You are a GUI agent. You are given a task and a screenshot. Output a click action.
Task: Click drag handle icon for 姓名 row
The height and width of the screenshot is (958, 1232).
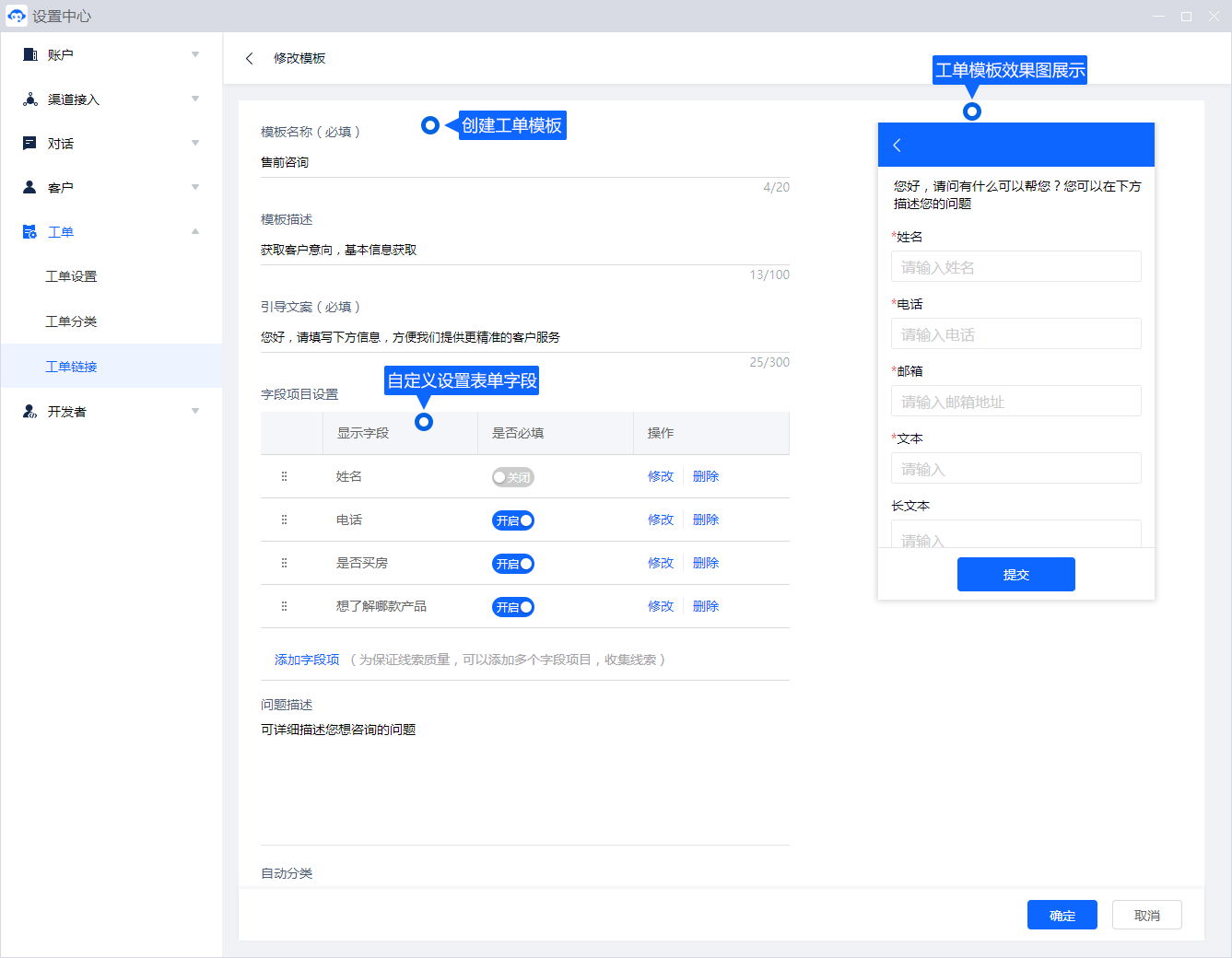284,476
